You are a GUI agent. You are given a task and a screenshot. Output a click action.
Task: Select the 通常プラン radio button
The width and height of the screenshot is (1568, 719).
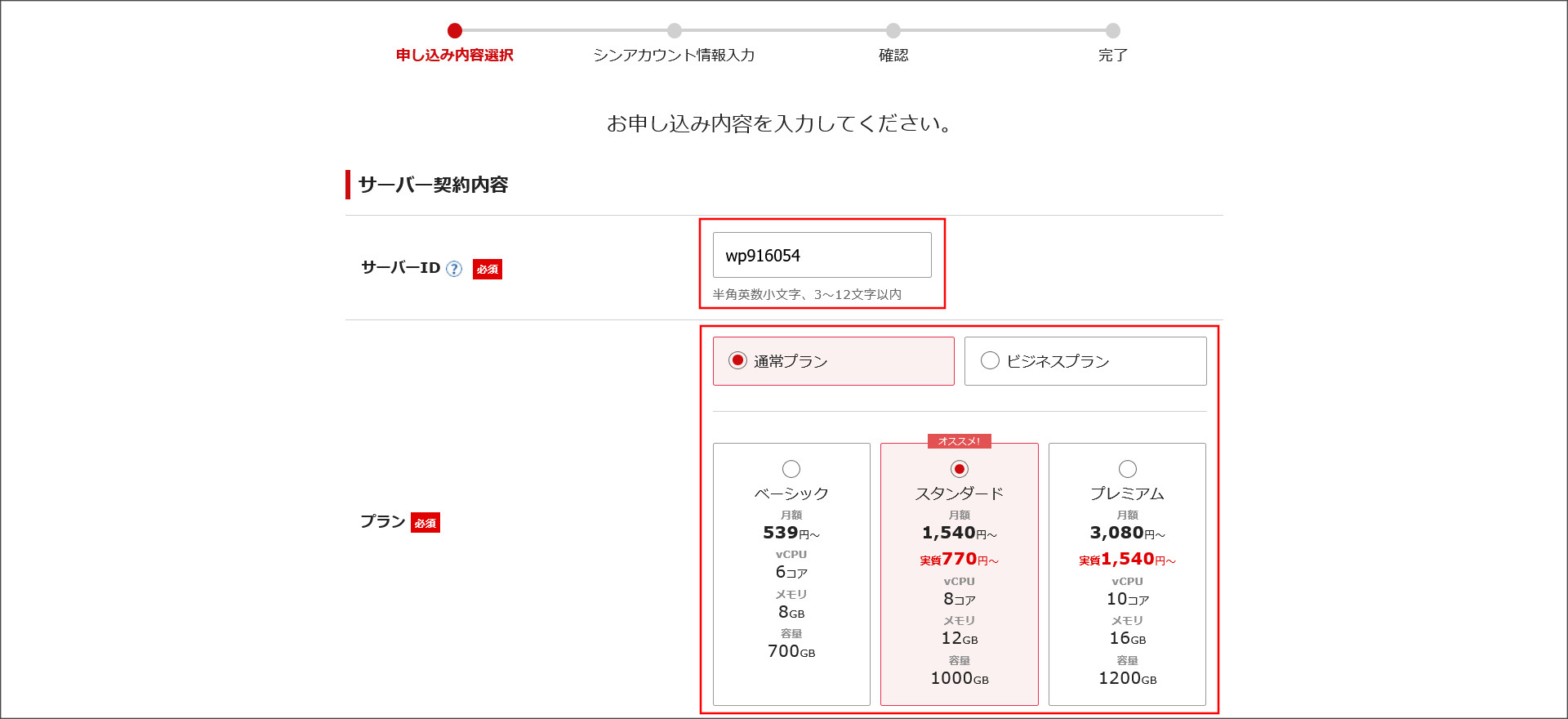tap(737, 360)
